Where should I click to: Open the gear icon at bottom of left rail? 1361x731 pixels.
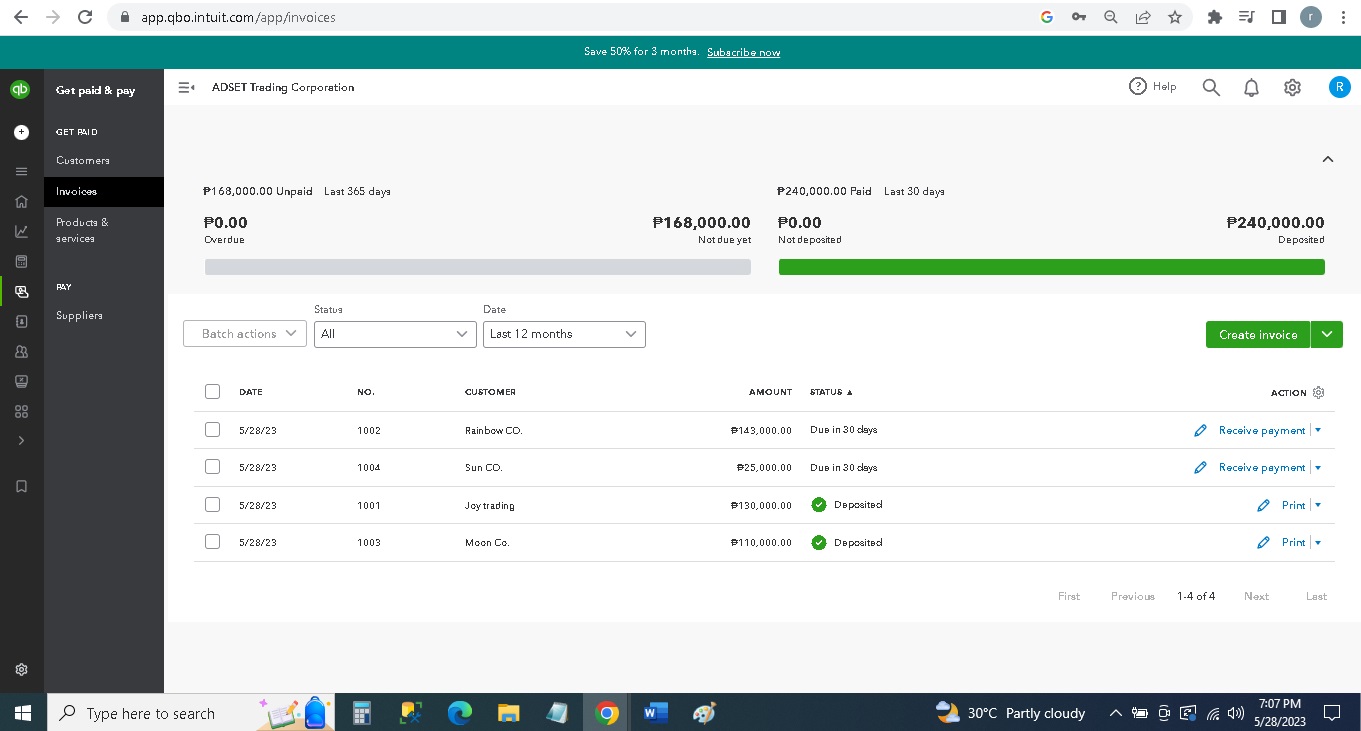(21, 670)
